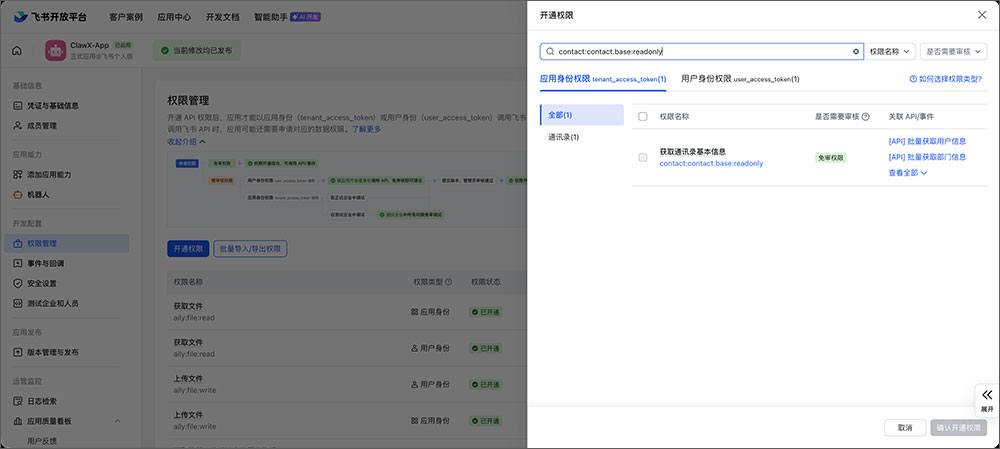Screen dimensions: 1000x449
Task: Close the 开通权限 dialog panel
Action: click(980, 15)
